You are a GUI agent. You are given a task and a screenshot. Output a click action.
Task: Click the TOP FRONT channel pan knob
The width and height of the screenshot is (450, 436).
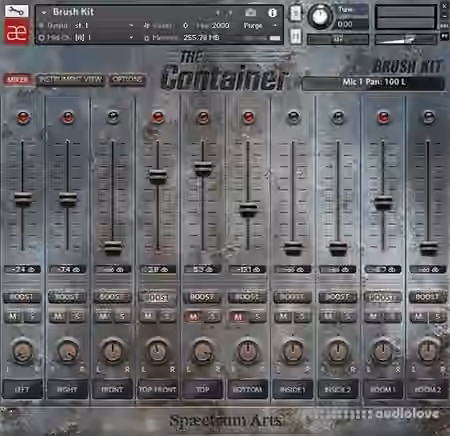coord(157,351)
